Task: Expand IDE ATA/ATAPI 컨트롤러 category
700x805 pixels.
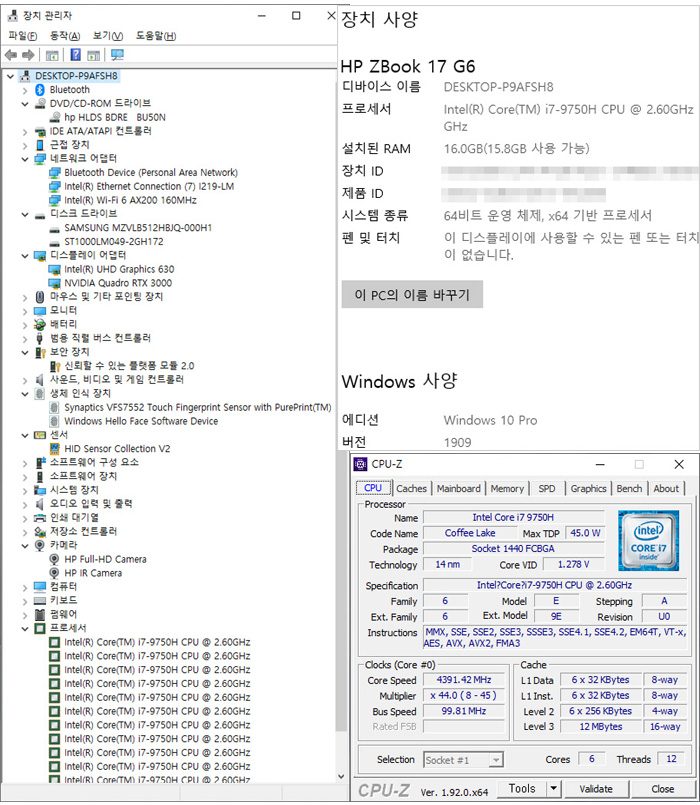Action: click(x=25, y=131)
